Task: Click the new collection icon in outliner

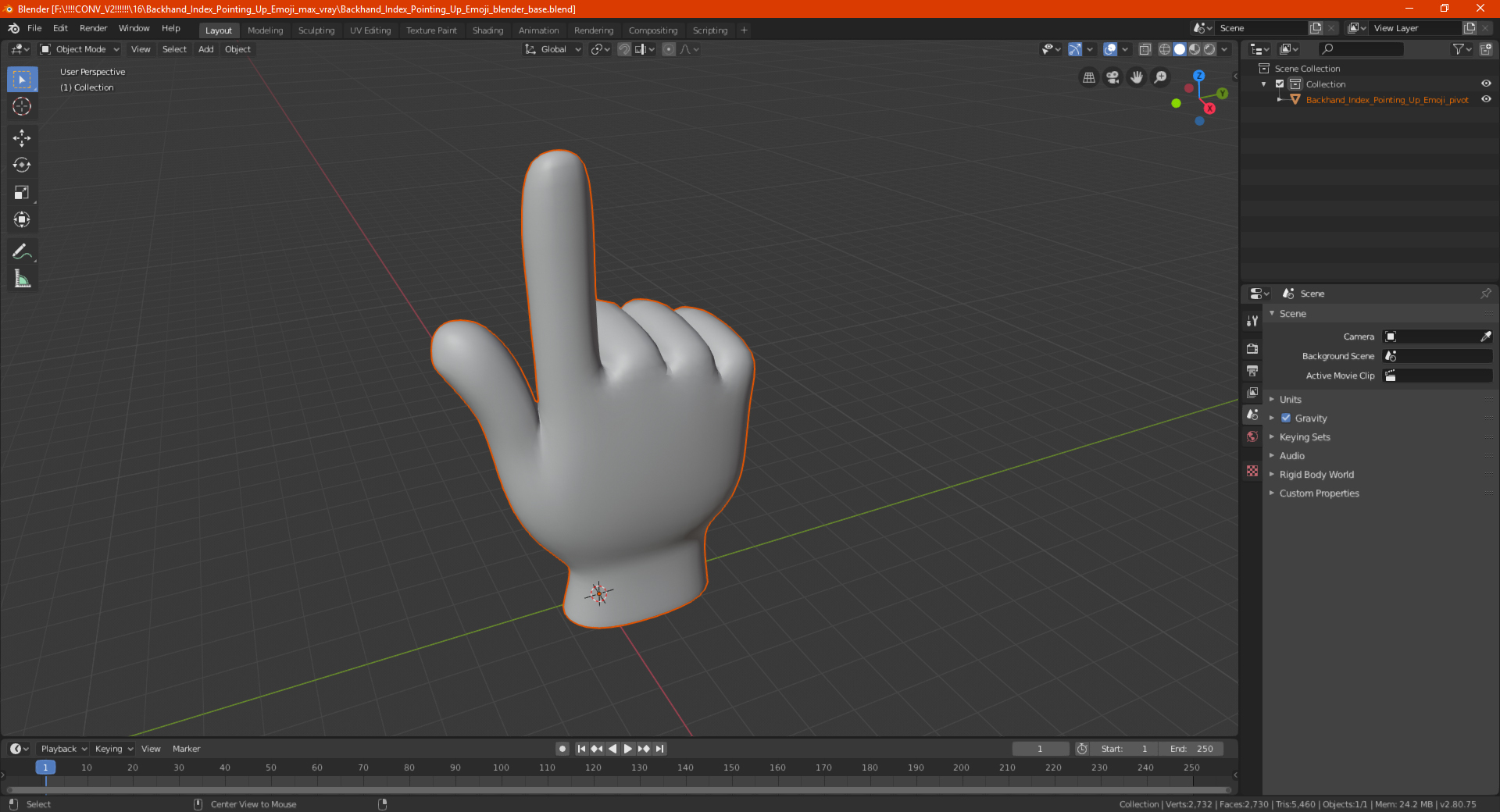Action: click(x=1485, y=49)
